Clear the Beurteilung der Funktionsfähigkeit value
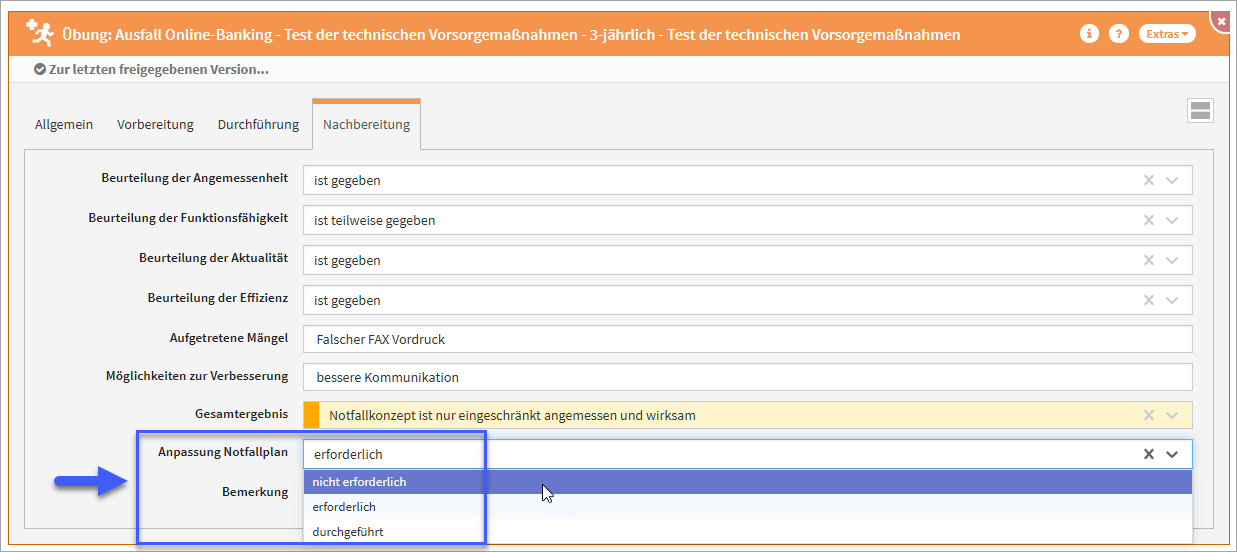 pyautogui.click(x=1148, y=220)
